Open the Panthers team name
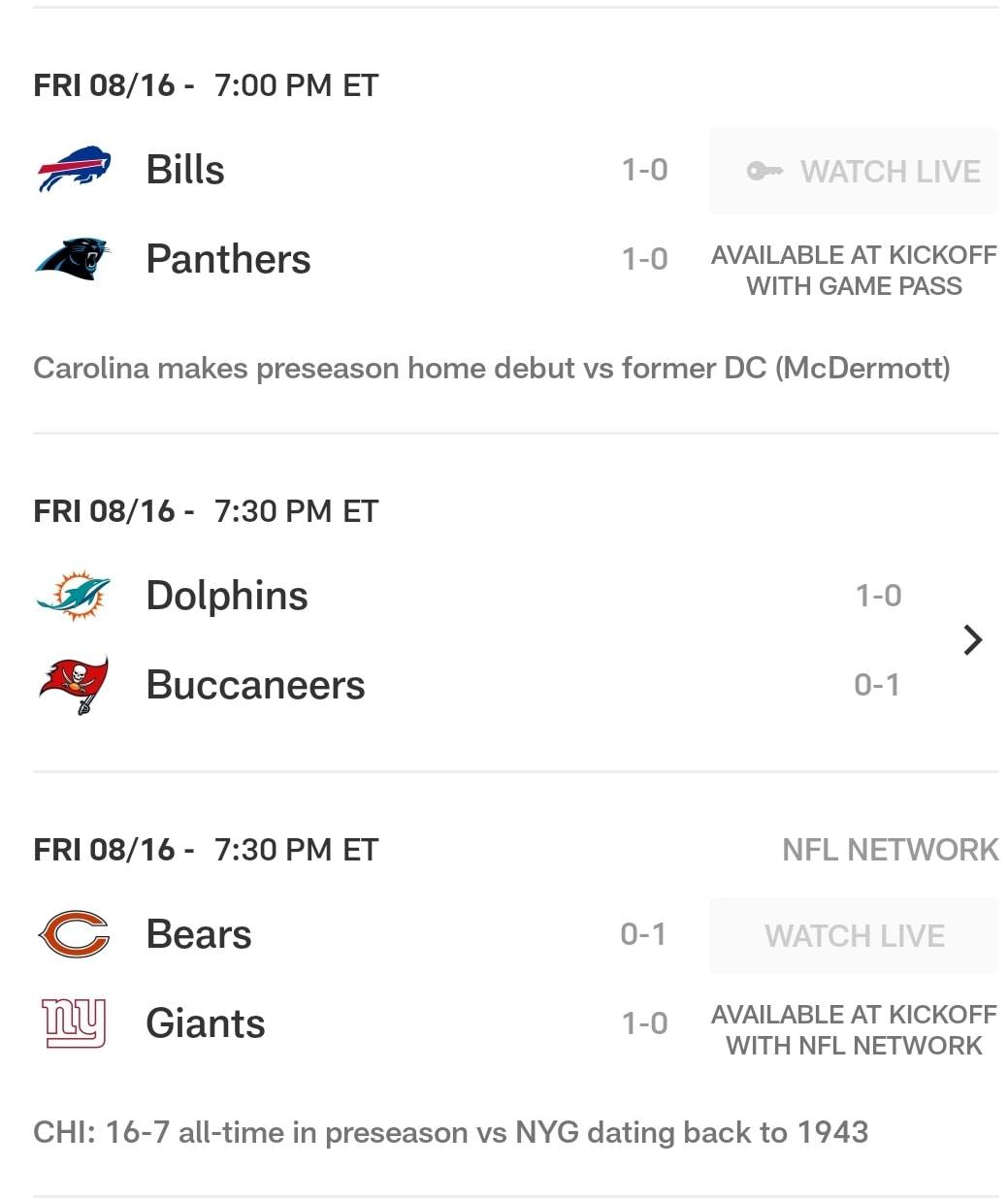 228,258
